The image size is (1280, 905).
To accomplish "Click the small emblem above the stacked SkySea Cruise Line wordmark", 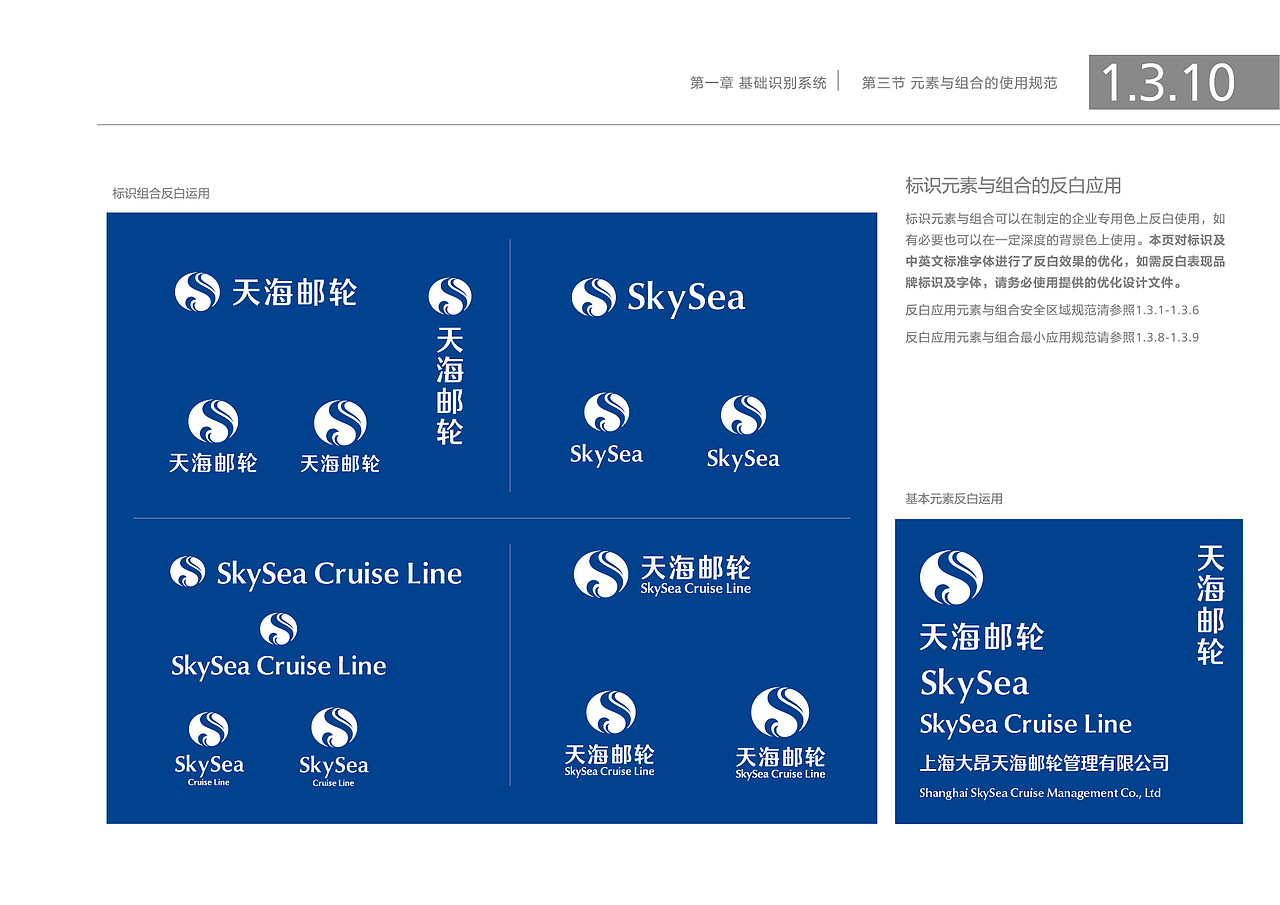I will [x=279, y=629].
